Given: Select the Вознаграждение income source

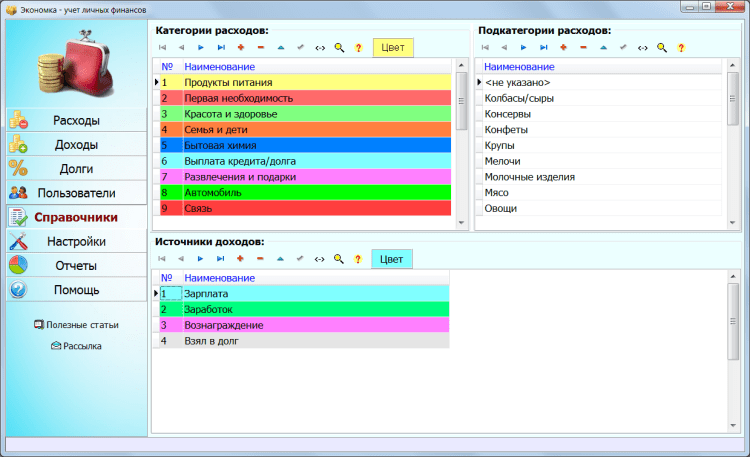Looking at the screenshot, I should [305, 325].
